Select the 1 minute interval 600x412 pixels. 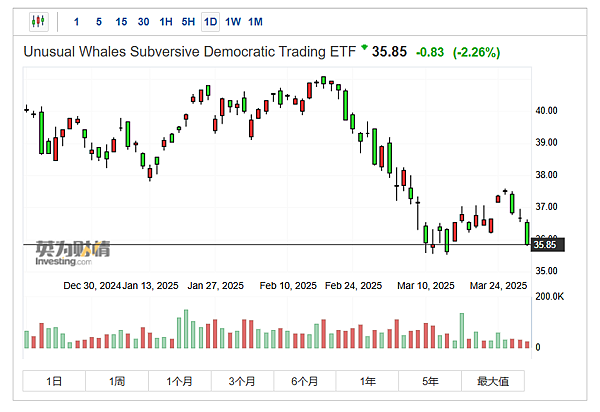tap(77, 22)
